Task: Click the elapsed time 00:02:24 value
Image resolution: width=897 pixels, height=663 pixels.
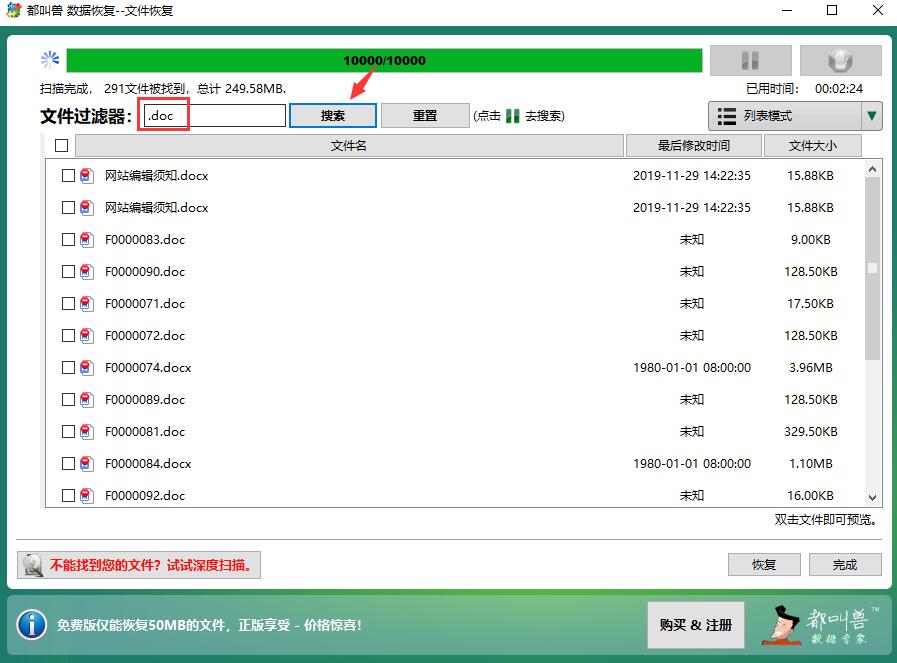Action: pyautogui.click(x=839, y=89)
